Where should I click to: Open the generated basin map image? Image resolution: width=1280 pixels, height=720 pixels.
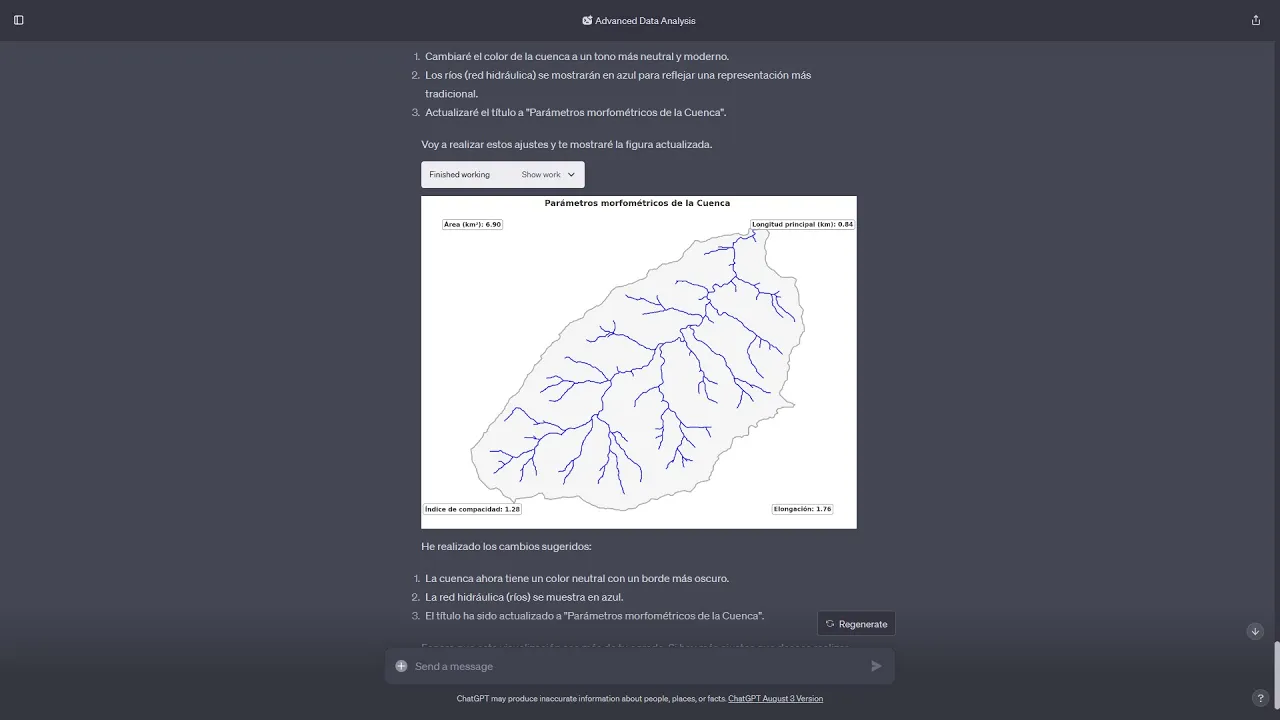tap(639, 362)
